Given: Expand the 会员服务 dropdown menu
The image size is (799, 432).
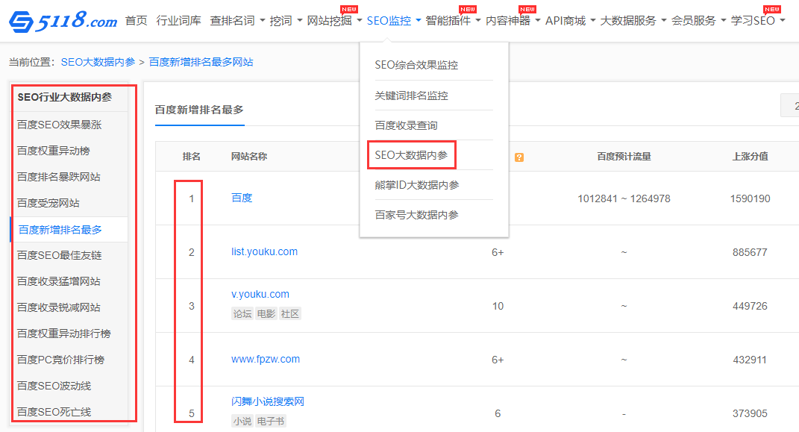Looking at the screenshot, I should (699, 21).
